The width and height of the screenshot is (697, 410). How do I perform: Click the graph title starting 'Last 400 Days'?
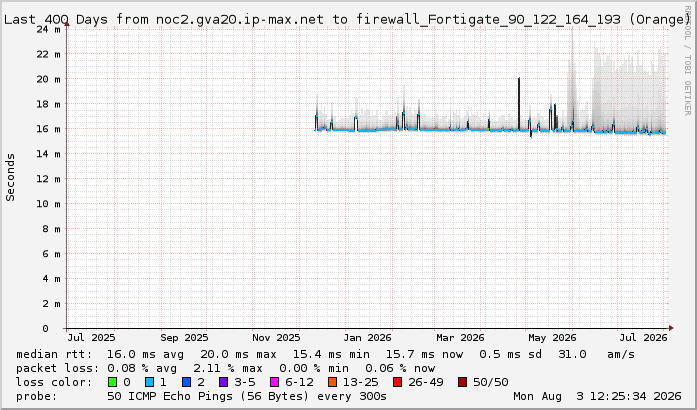(347, 19)
